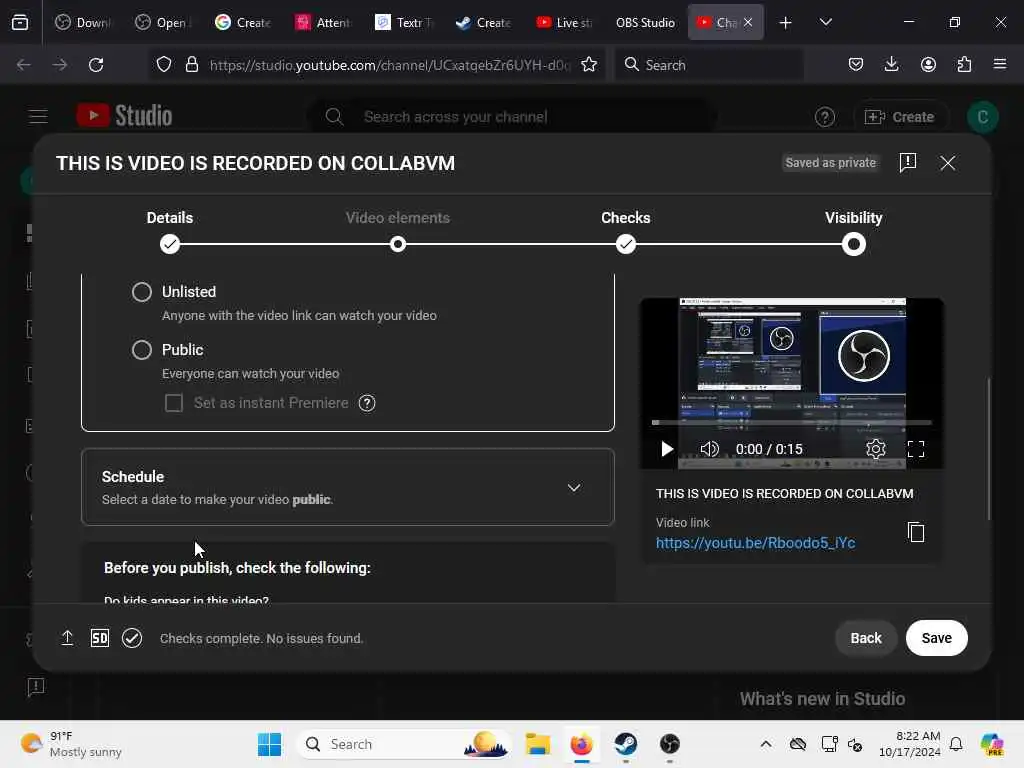Screen dimensions: 1024x768
Task: Open Firefox account icon
Action: click(x=928, y=64)
